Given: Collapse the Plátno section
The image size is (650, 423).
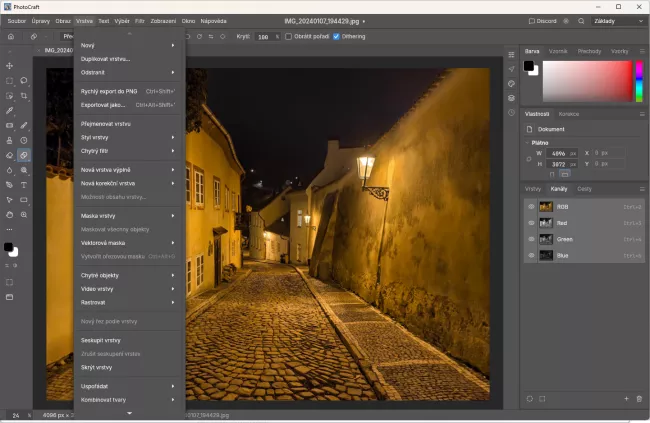Looking at the screenshot, I should (527, 143).
